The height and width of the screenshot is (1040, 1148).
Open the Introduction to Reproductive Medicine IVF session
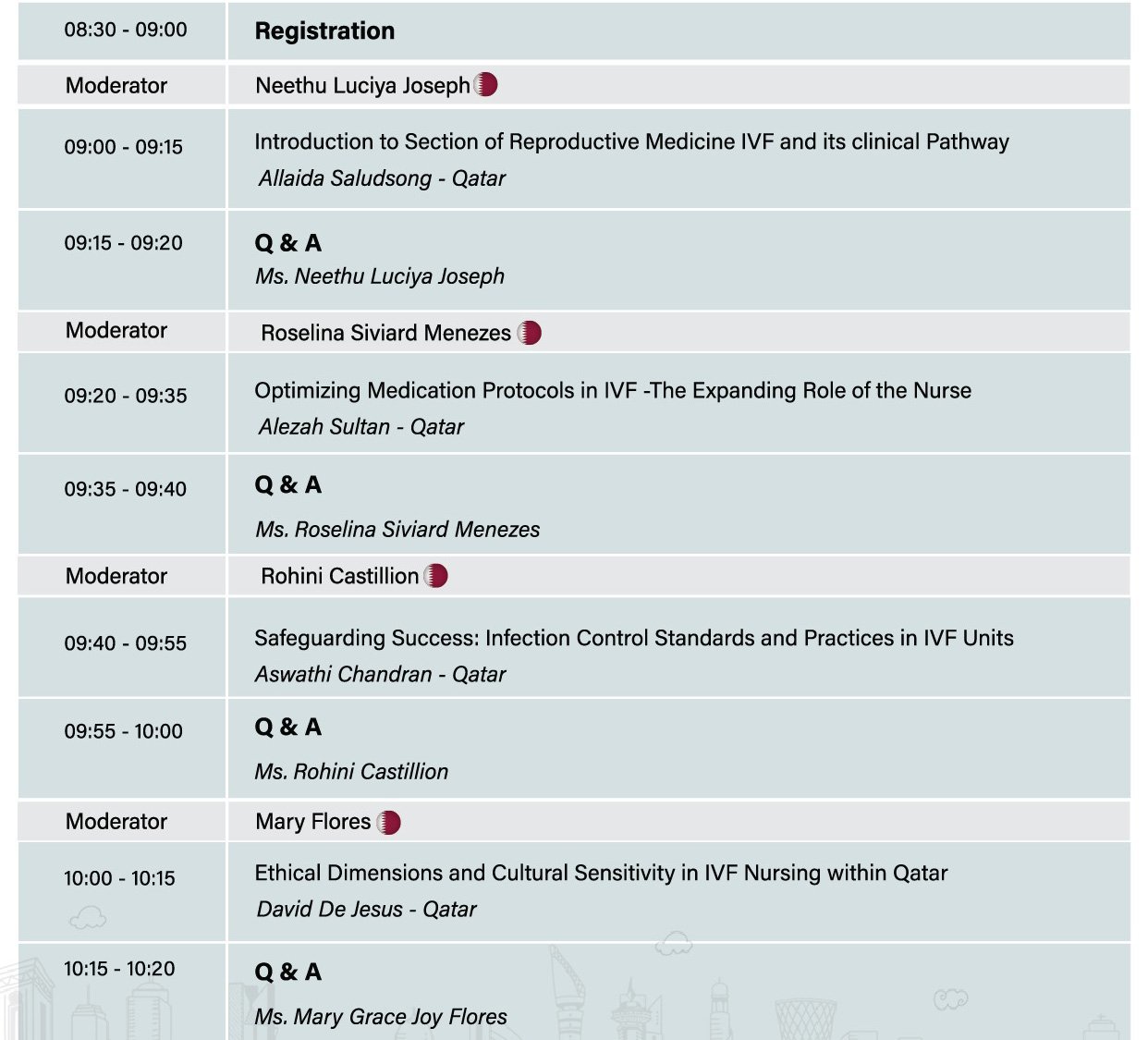(x=631, y=141)
